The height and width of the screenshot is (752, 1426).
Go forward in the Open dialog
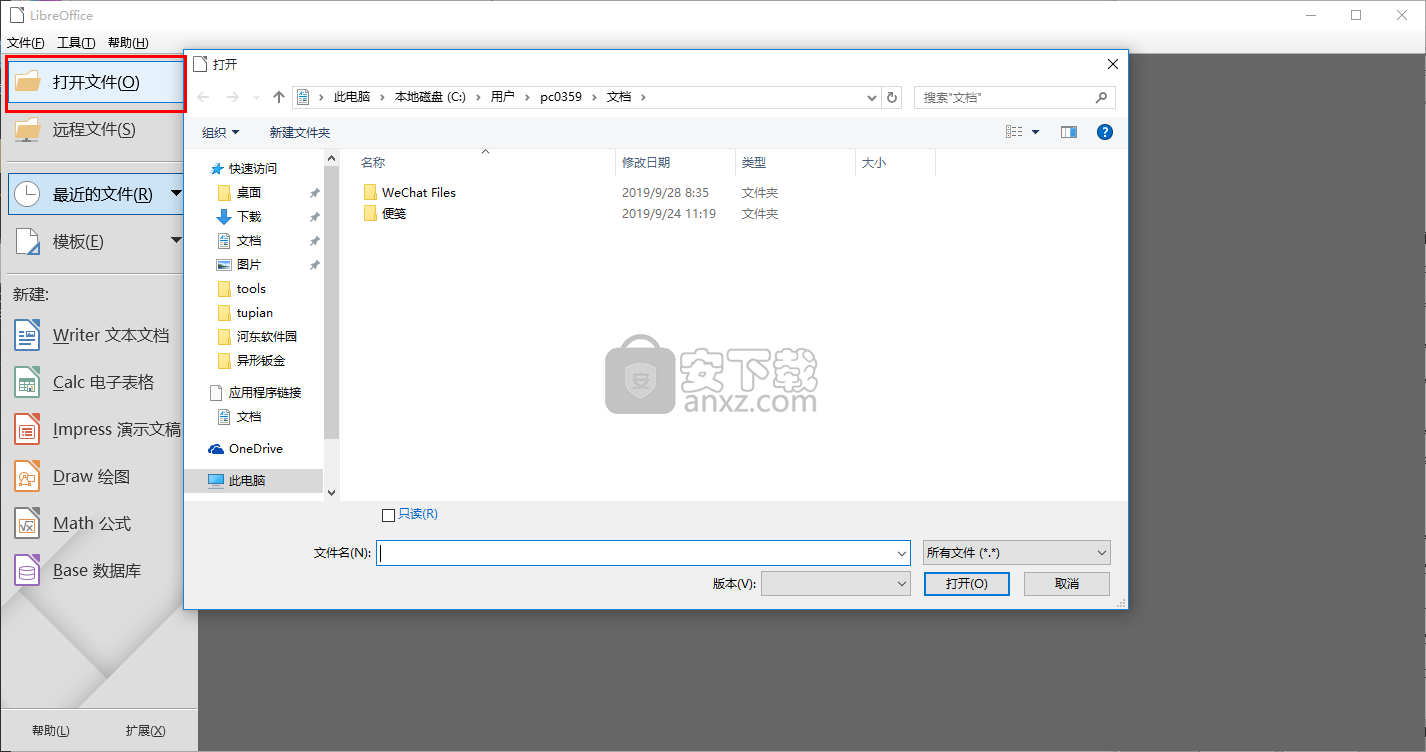233,97
